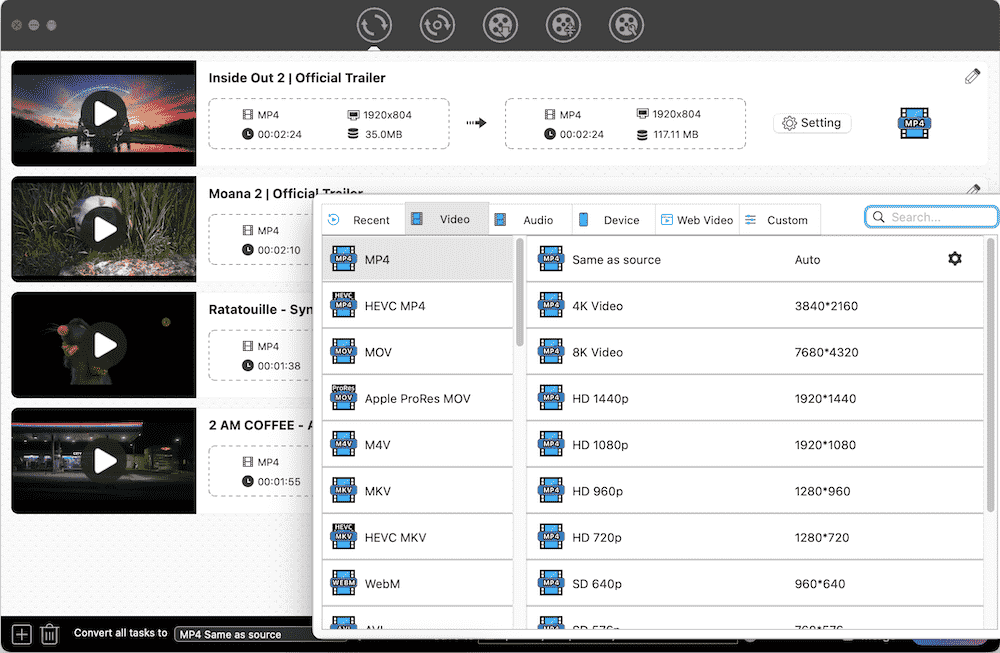The image size is (1000, 653).
Task: Click the MP4 output icon on Inside Out 2 row
Action: tap(914, 122)
